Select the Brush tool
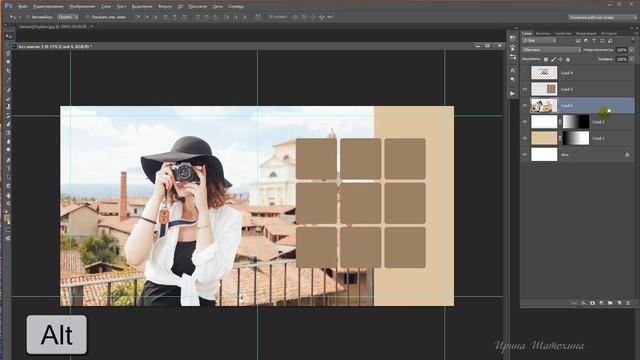Image resolution: width=640 pixels, height=360 pixels. (8, 98)
